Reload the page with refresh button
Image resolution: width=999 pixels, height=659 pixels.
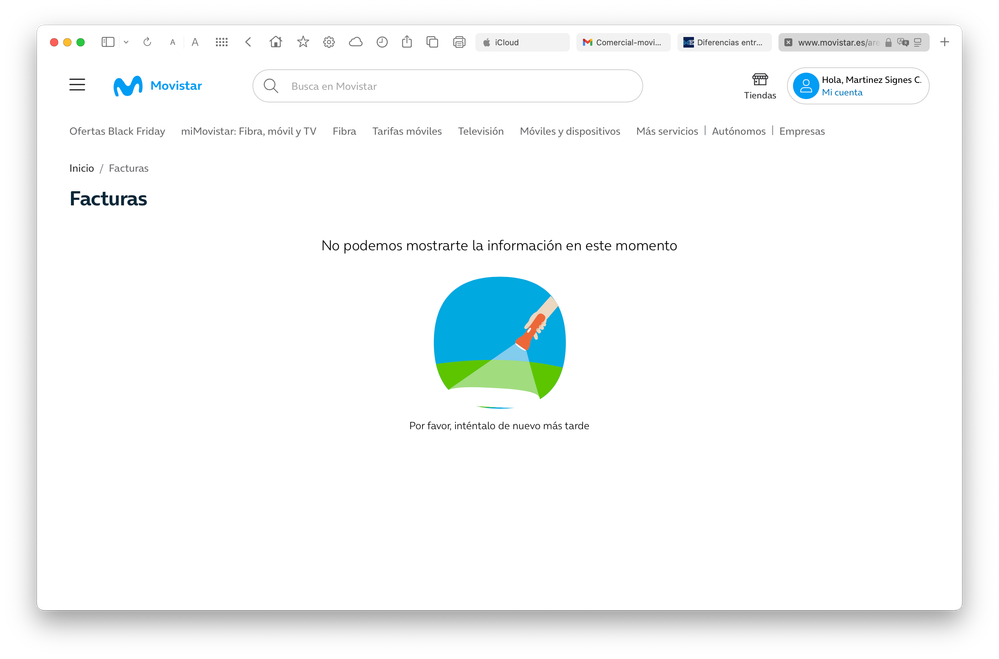pos(147,42)
